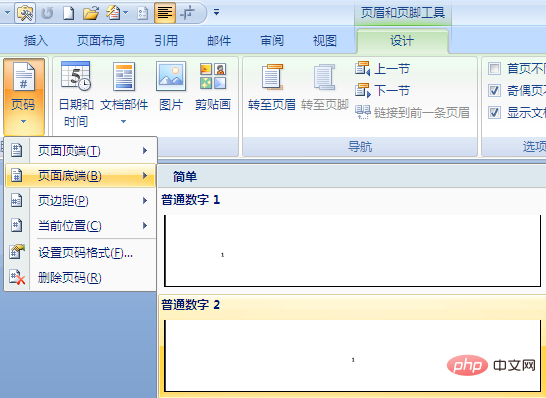Switch to the 插入 ribbon tab
Viewport: 546px width, 398px height.
click(36, 40)
